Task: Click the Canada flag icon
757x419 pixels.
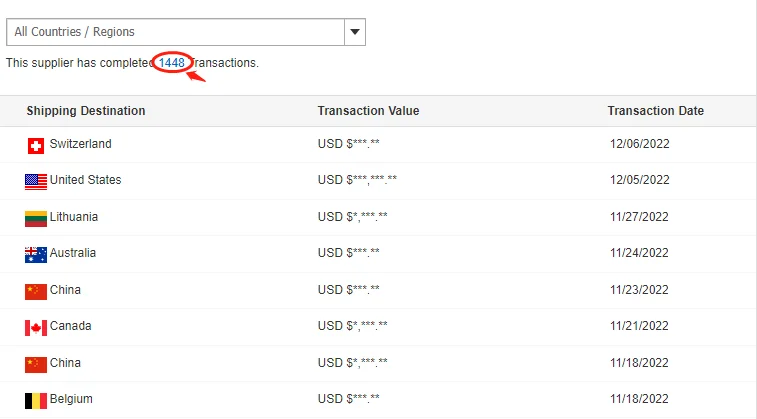Action: [x=36, y=328]
